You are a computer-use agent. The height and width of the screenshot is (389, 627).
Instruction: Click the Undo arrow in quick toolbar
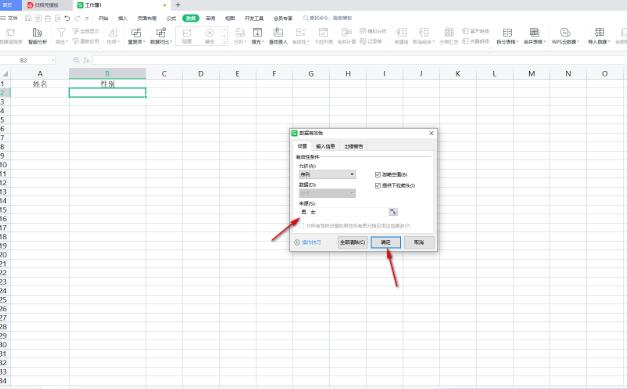tap(67, 18)
